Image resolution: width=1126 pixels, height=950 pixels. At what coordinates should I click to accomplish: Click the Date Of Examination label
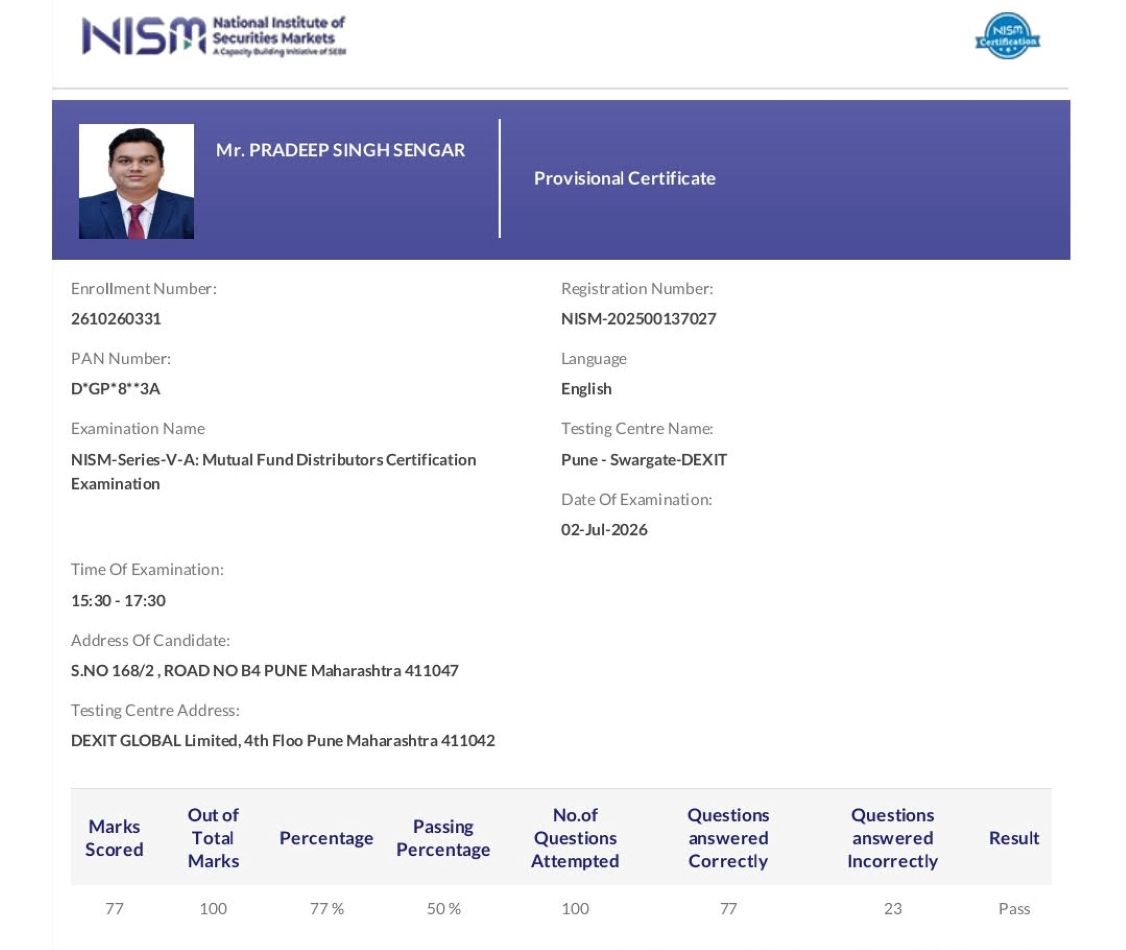coord(636,499)
